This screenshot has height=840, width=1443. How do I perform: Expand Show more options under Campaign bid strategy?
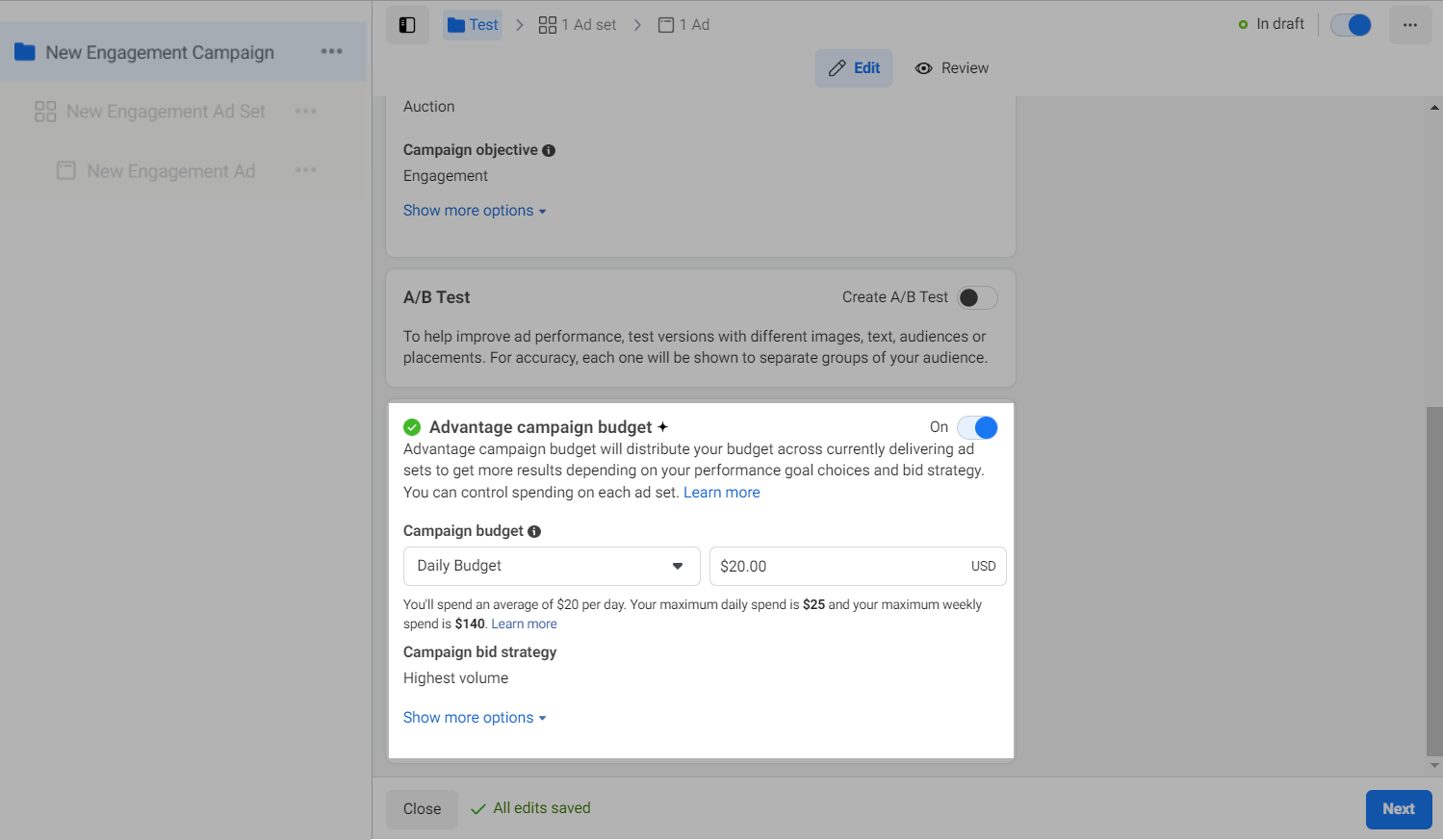click(x=475, y=718)
